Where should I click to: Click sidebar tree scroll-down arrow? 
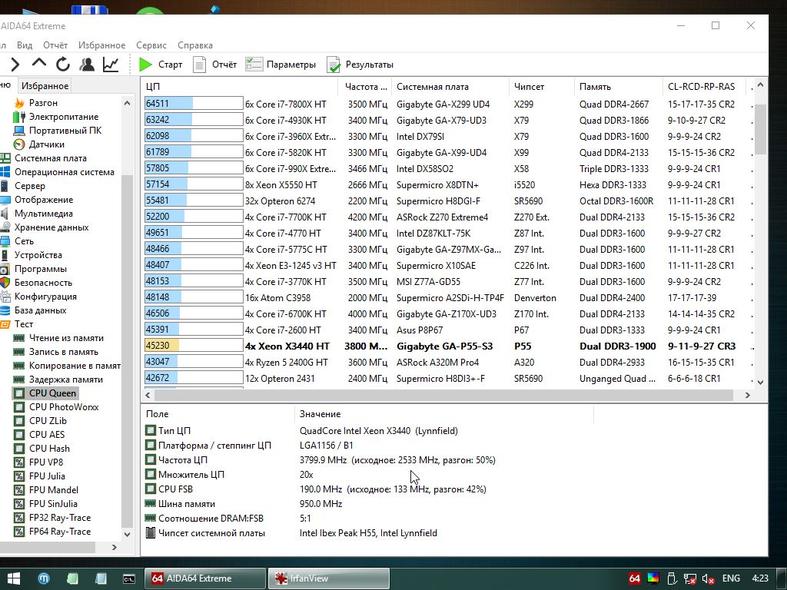tap(126, 534)
